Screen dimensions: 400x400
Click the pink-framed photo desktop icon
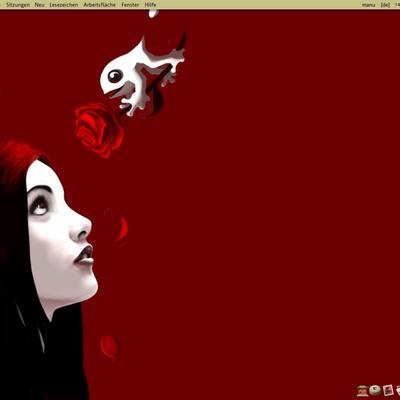click(387, 390)
